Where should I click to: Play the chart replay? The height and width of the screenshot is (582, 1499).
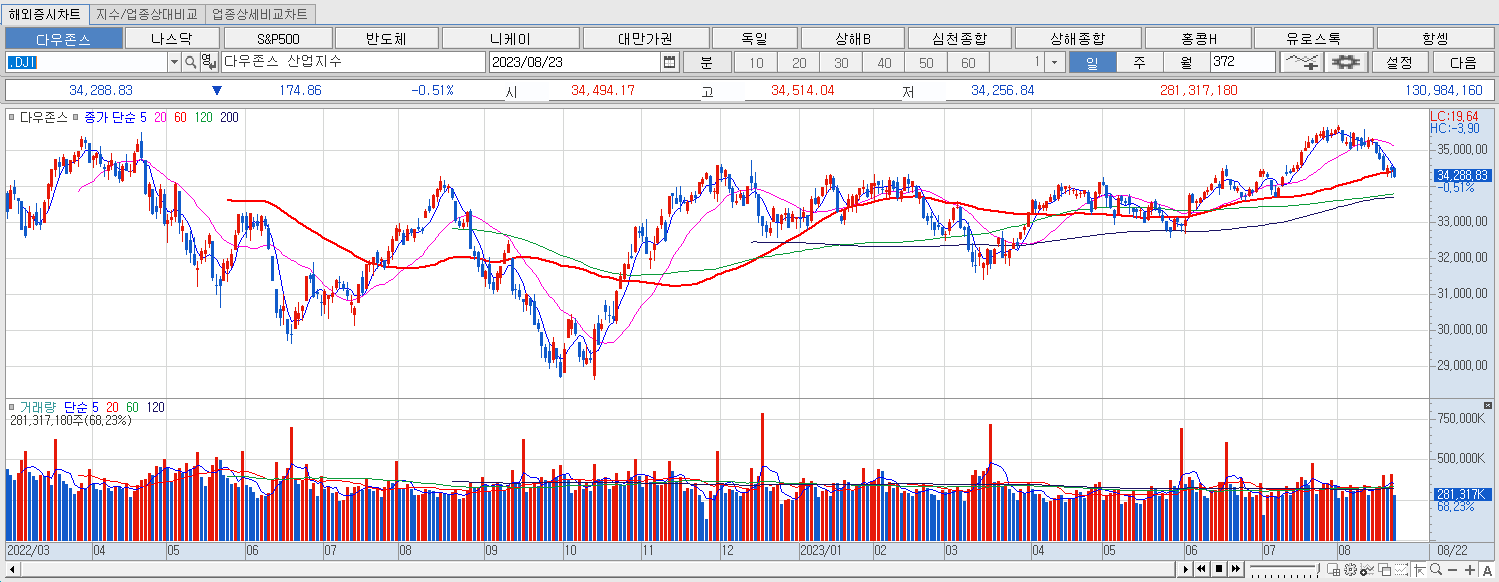pyautogui.click(x=1186, y=569)
